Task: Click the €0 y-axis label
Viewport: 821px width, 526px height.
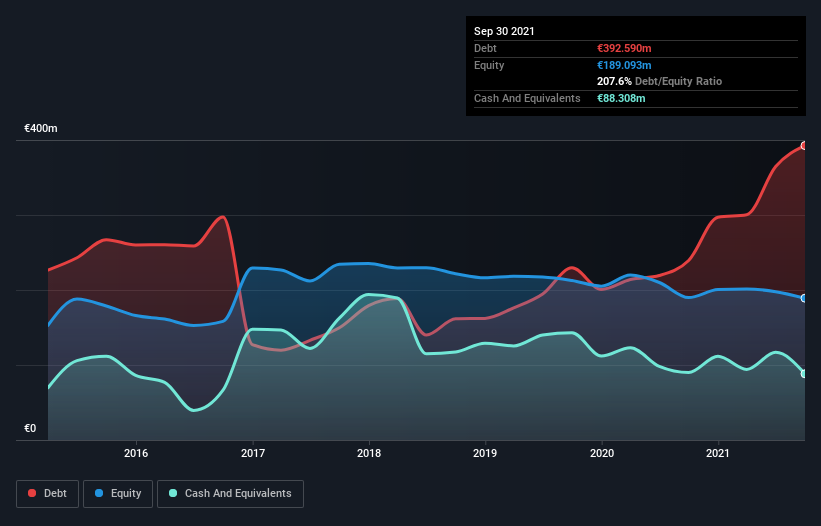Action: tap(30, 428)
